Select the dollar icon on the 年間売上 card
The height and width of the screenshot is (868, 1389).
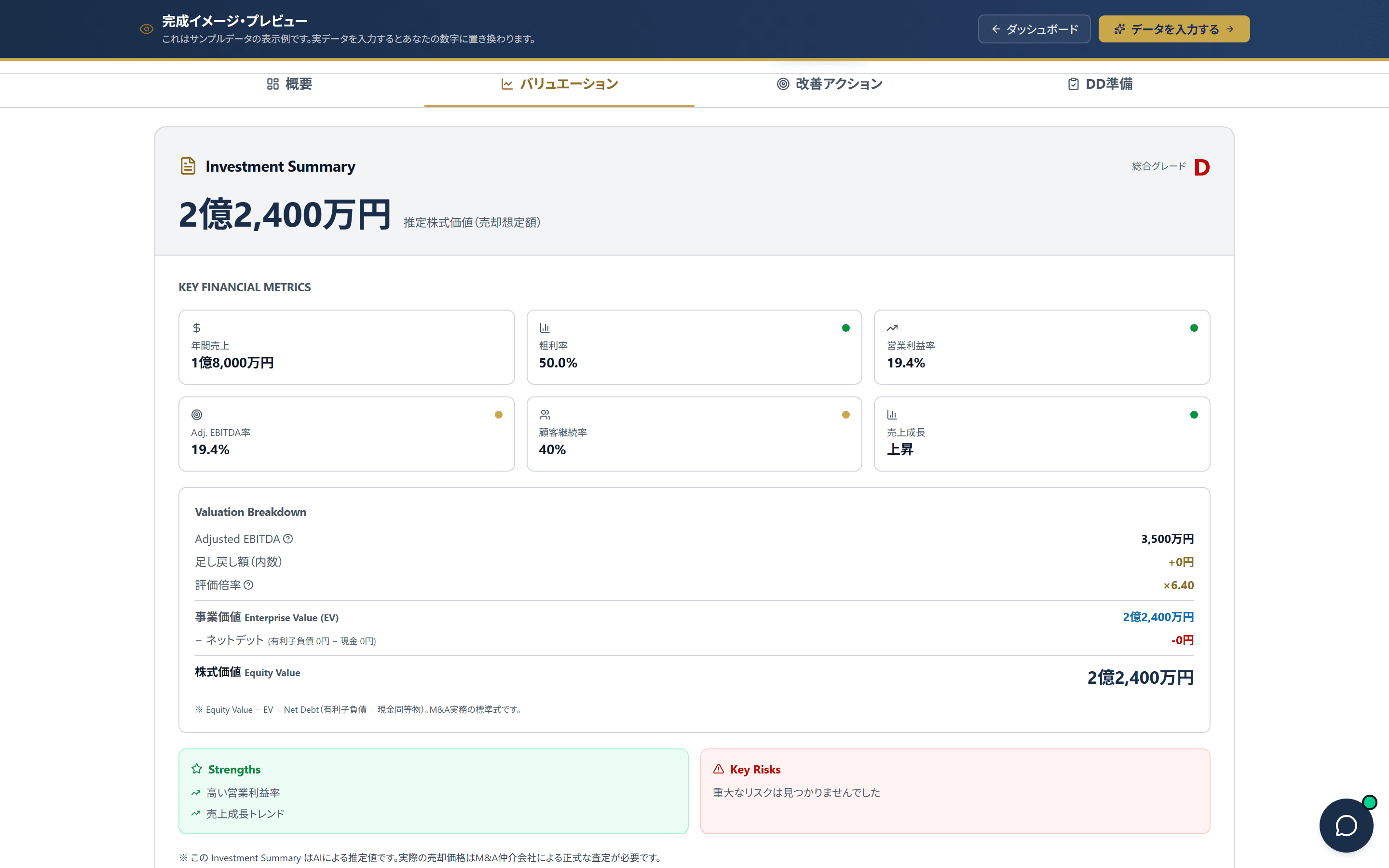click(196, 327)
